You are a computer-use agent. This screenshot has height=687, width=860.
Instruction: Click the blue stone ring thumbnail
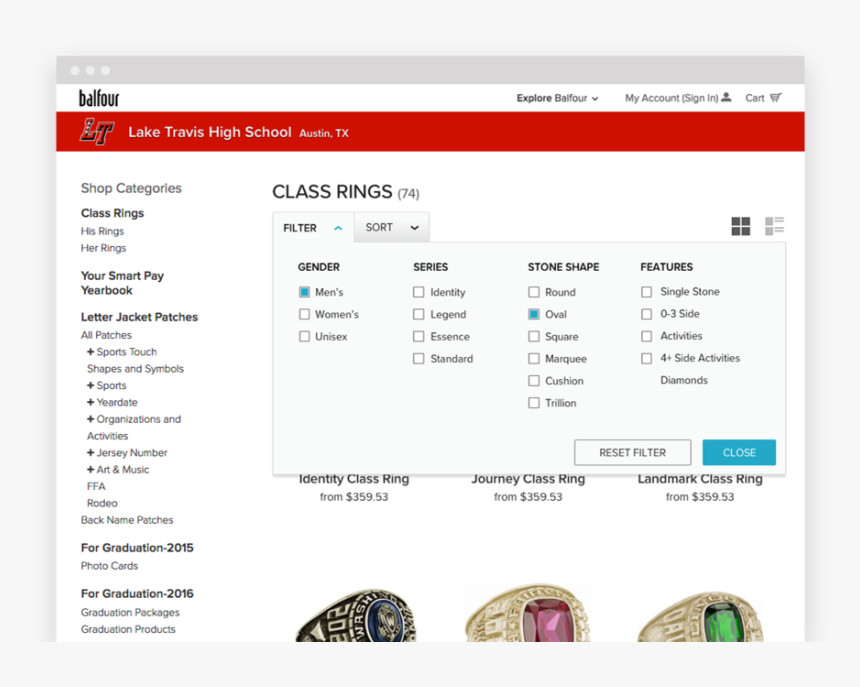(355, 615)
